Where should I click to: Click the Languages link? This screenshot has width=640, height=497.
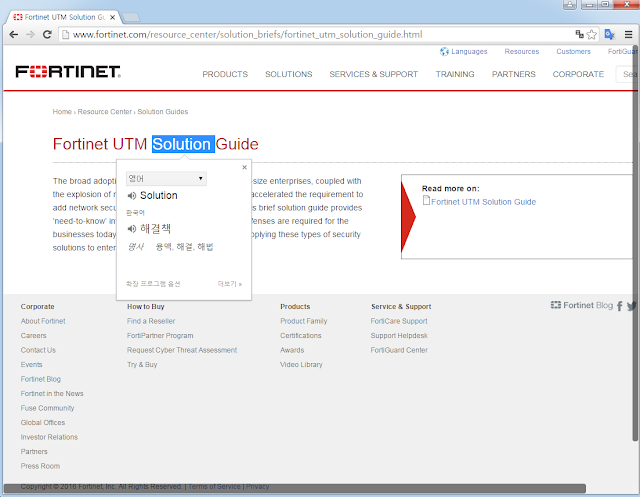tap(469, 51)
